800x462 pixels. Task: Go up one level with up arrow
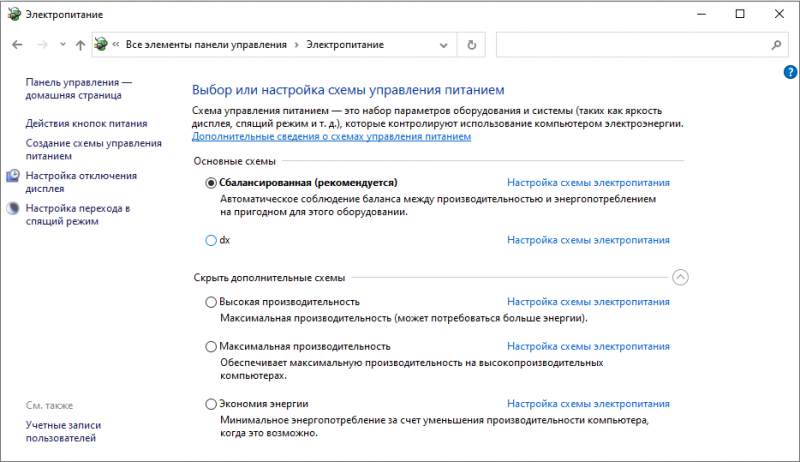click(80, 45)
